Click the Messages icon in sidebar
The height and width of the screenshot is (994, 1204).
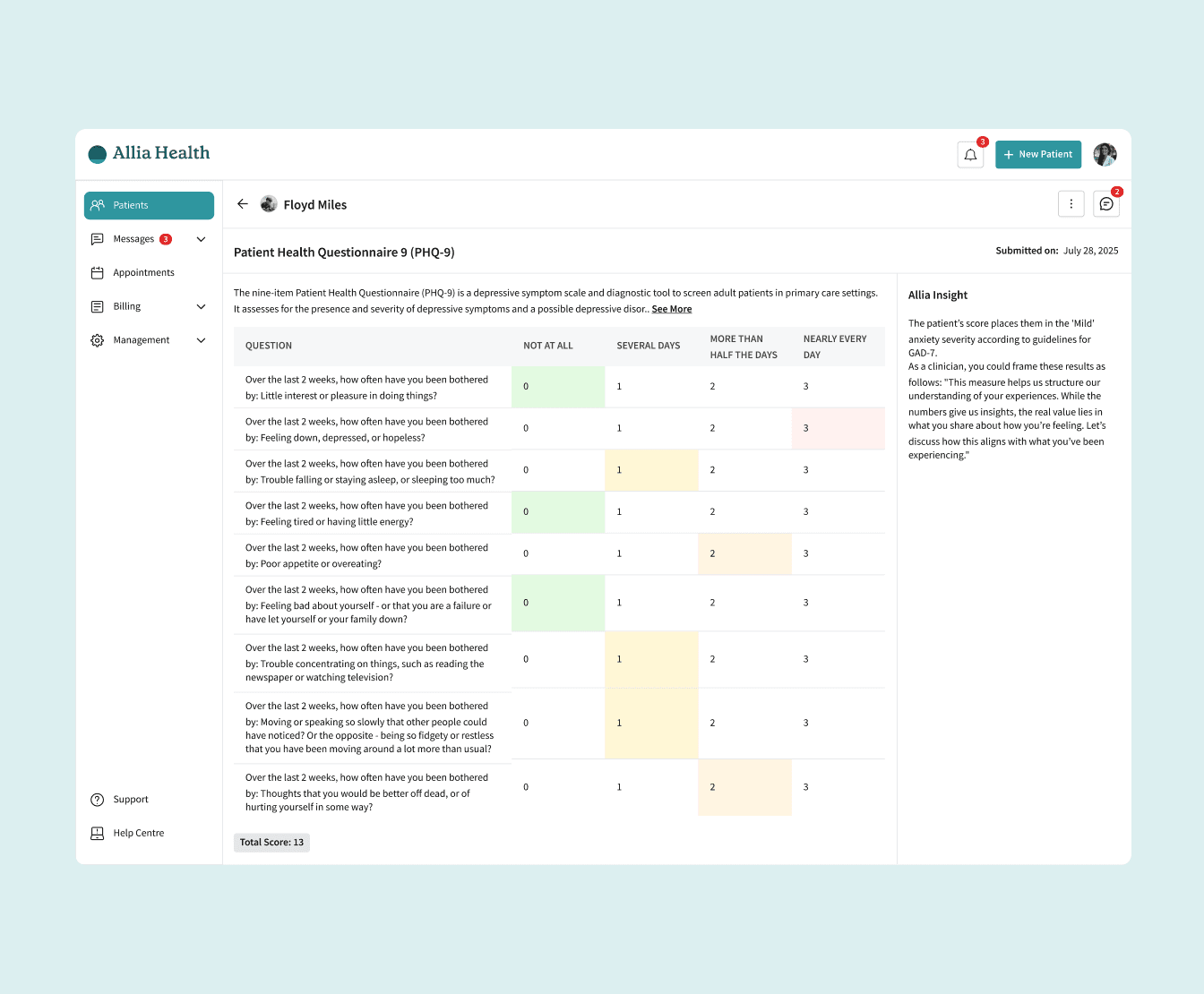pyautogui.click(x=98, y=239)
